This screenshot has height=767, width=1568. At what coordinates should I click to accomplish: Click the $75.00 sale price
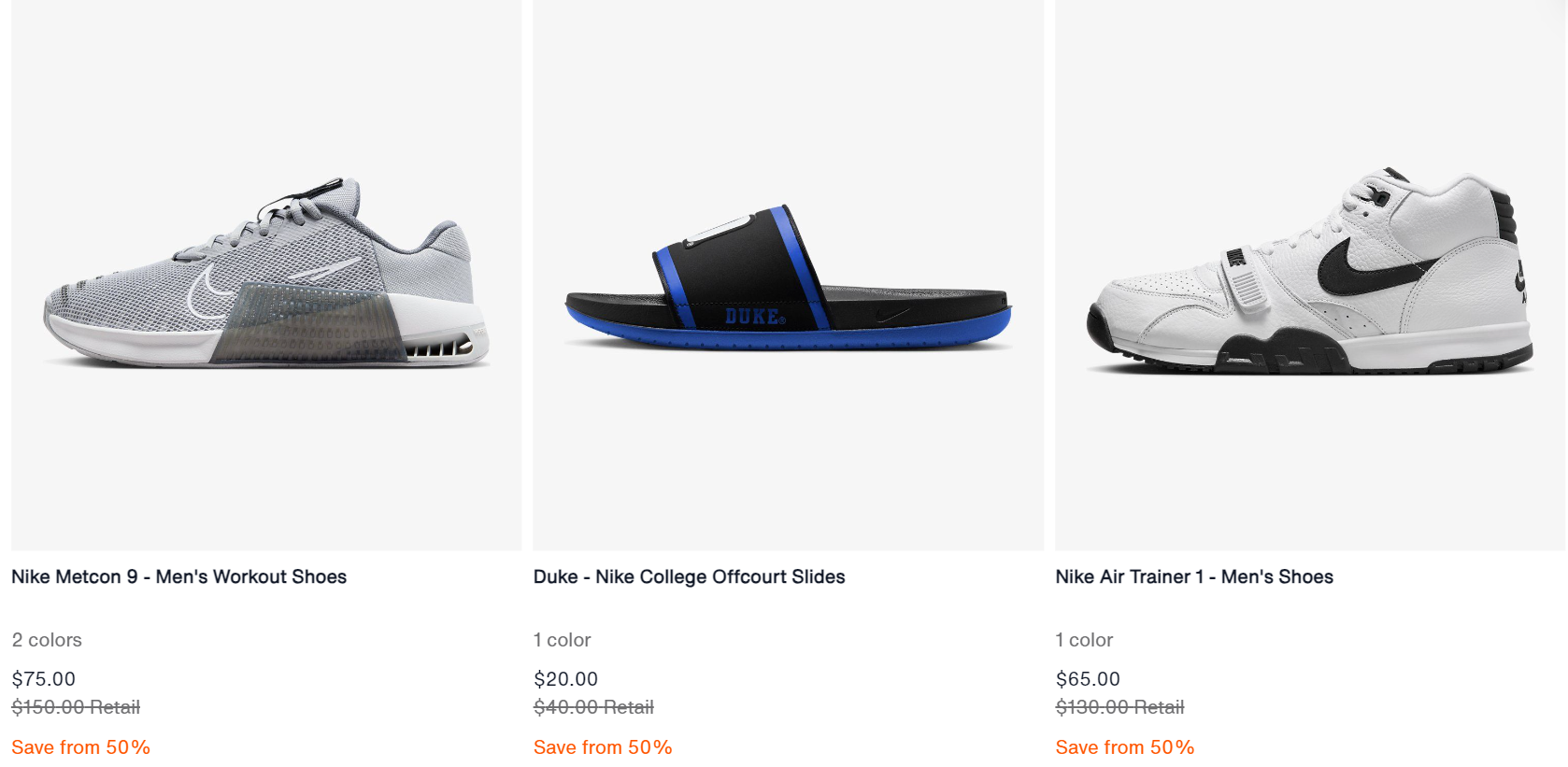[43, 679]
